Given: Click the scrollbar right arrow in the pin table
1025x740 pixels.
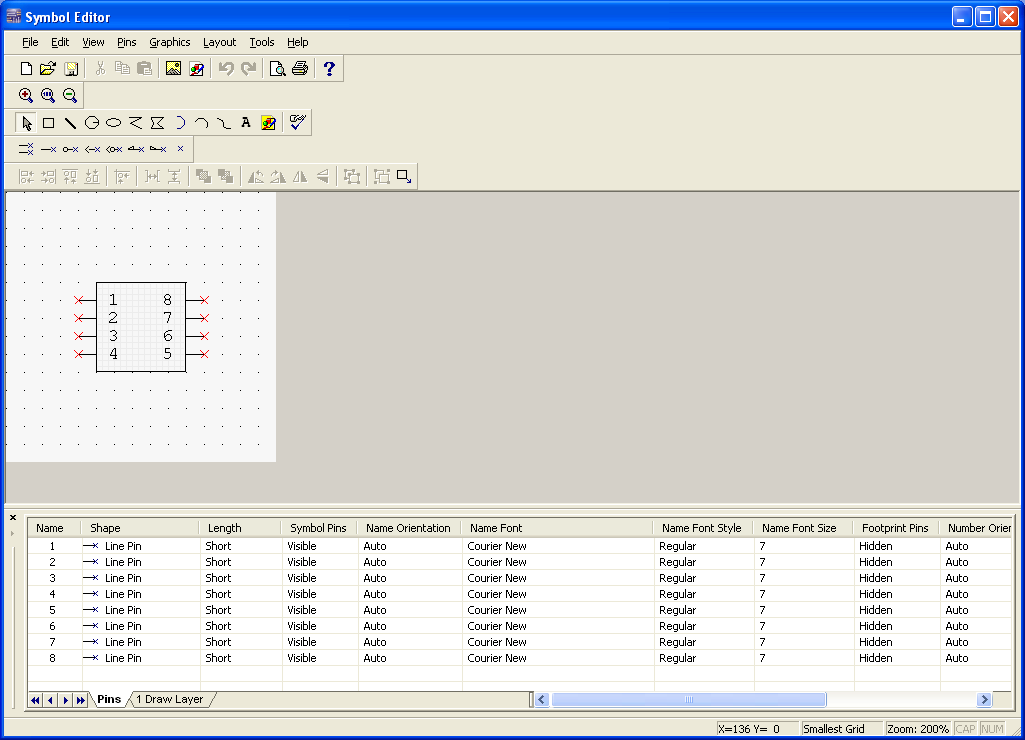Looking at the screenshot, I should 984,699.
